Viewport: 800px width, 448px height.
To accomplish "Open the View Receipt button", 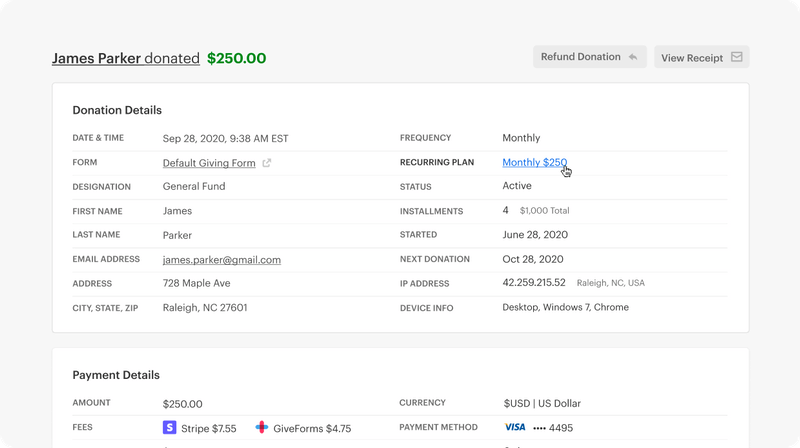I will (x=701, y=57).
